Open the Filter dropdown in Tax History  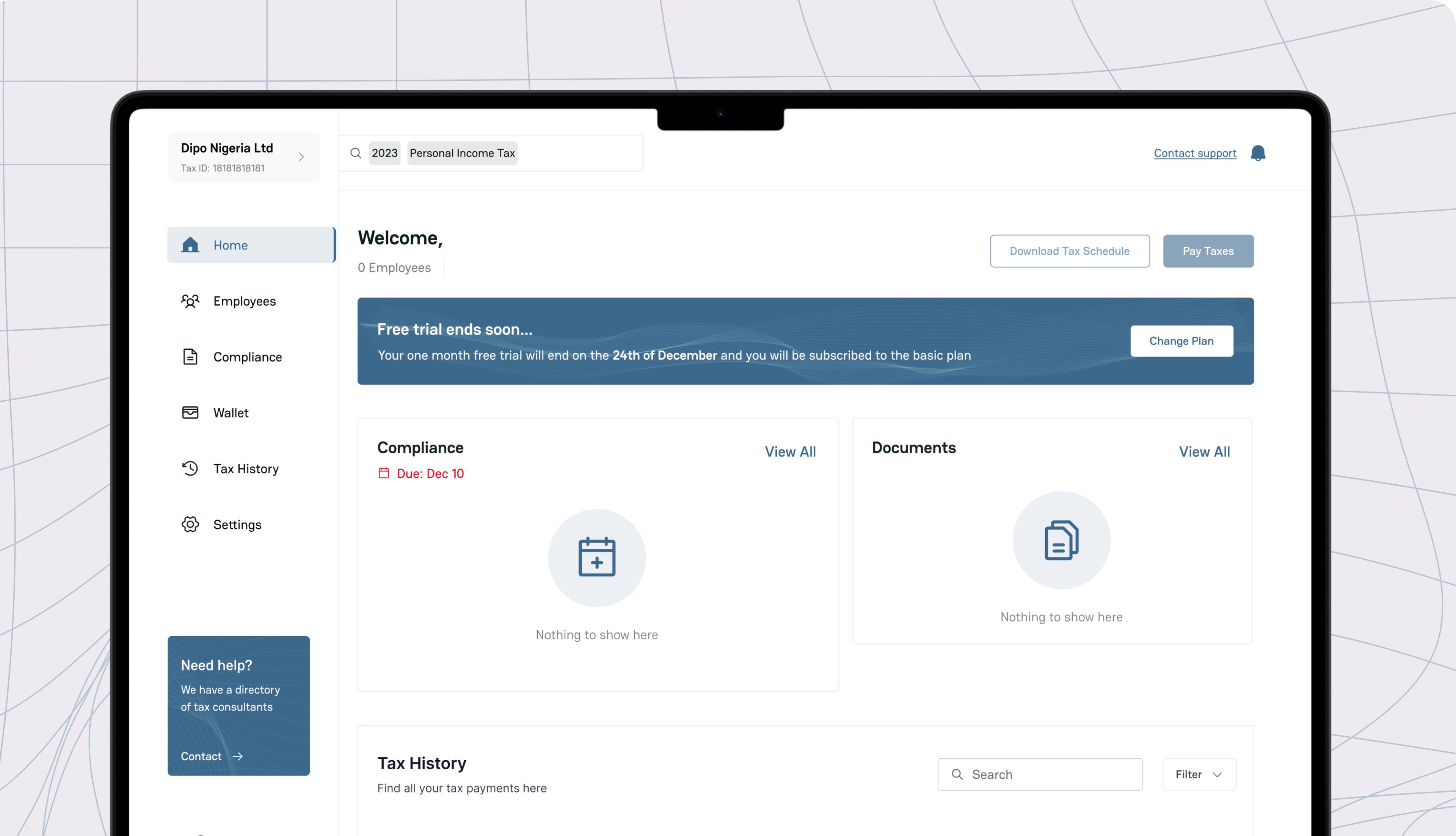[x=1199, y=774]
